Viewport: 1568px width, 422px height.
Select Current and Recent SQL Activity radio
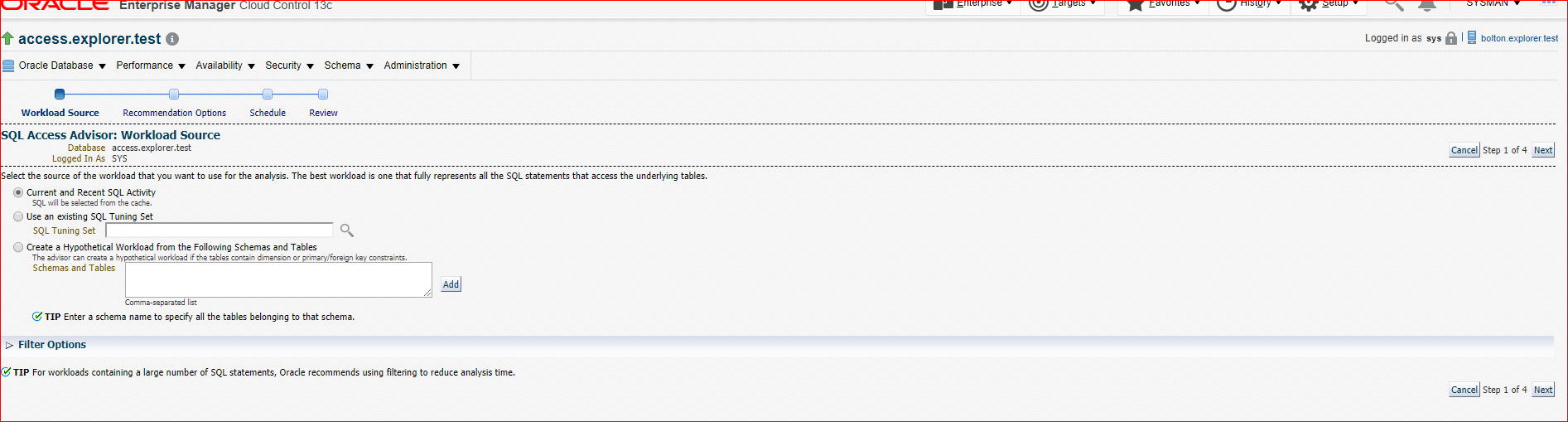pyautogui.click(x=18, y=192)
